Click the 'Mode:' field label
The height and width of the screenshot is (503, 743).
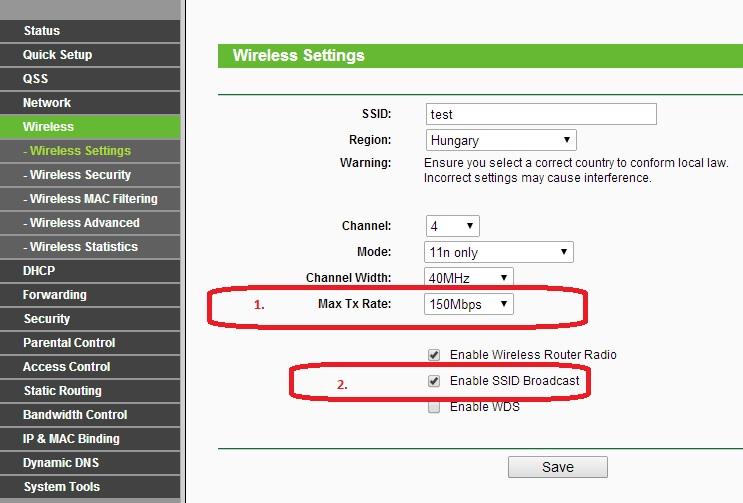point(374,252)
